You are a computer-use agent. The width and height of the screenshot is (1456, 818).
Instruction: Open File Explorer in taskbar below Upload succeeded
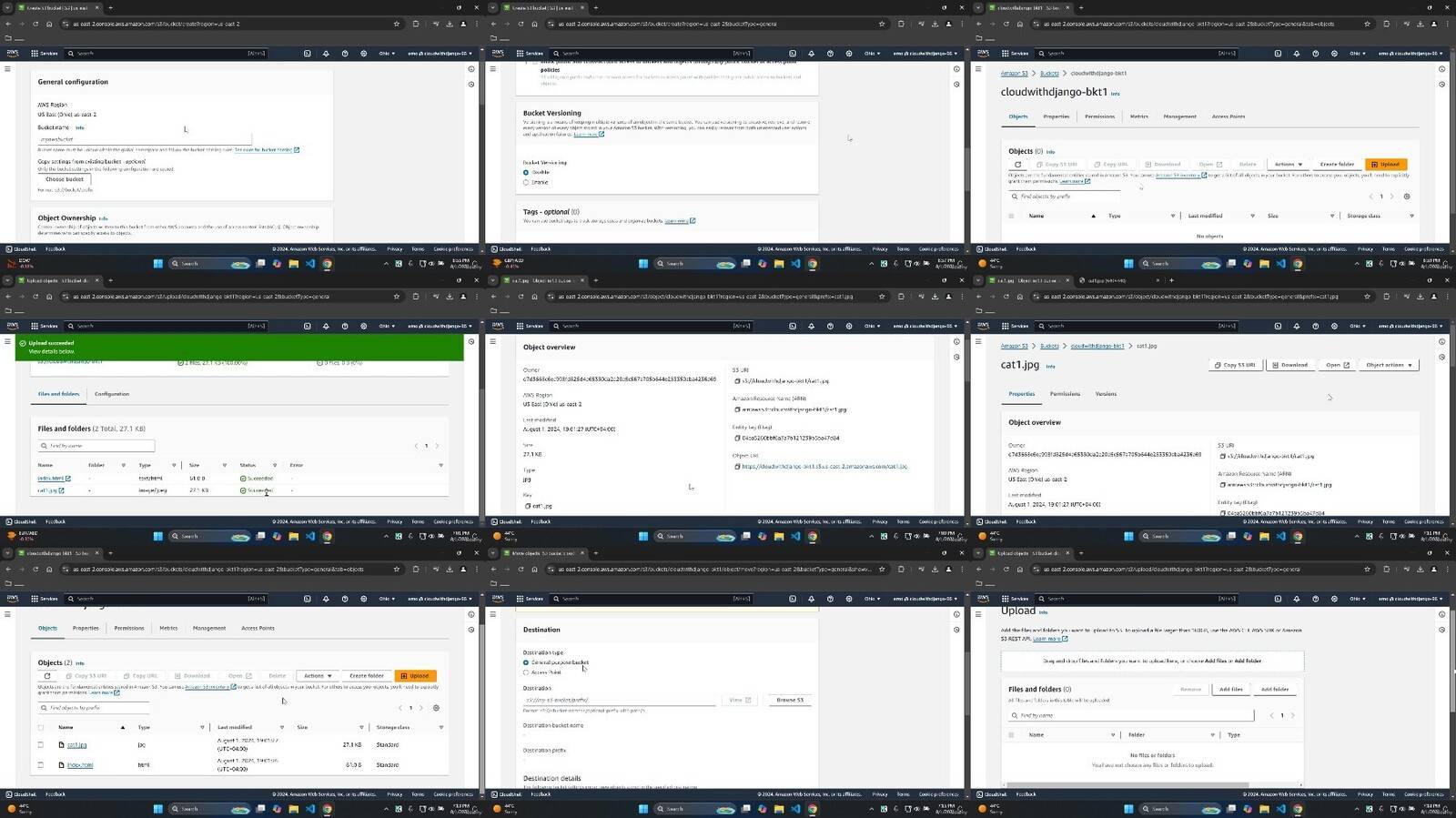click(293, 536)
